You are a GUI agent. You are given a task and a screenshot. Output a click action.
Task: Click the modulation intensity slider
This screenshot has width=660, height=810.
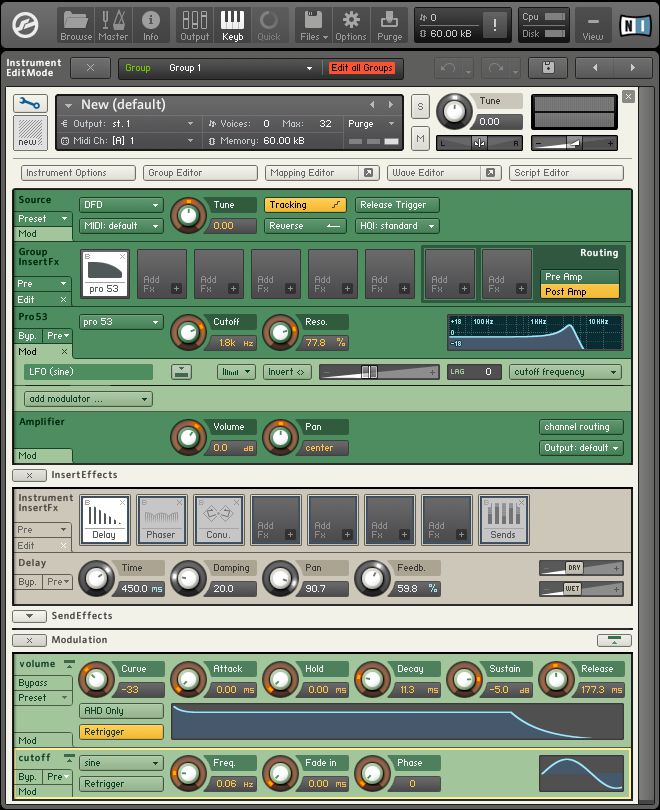pos(379,372)
